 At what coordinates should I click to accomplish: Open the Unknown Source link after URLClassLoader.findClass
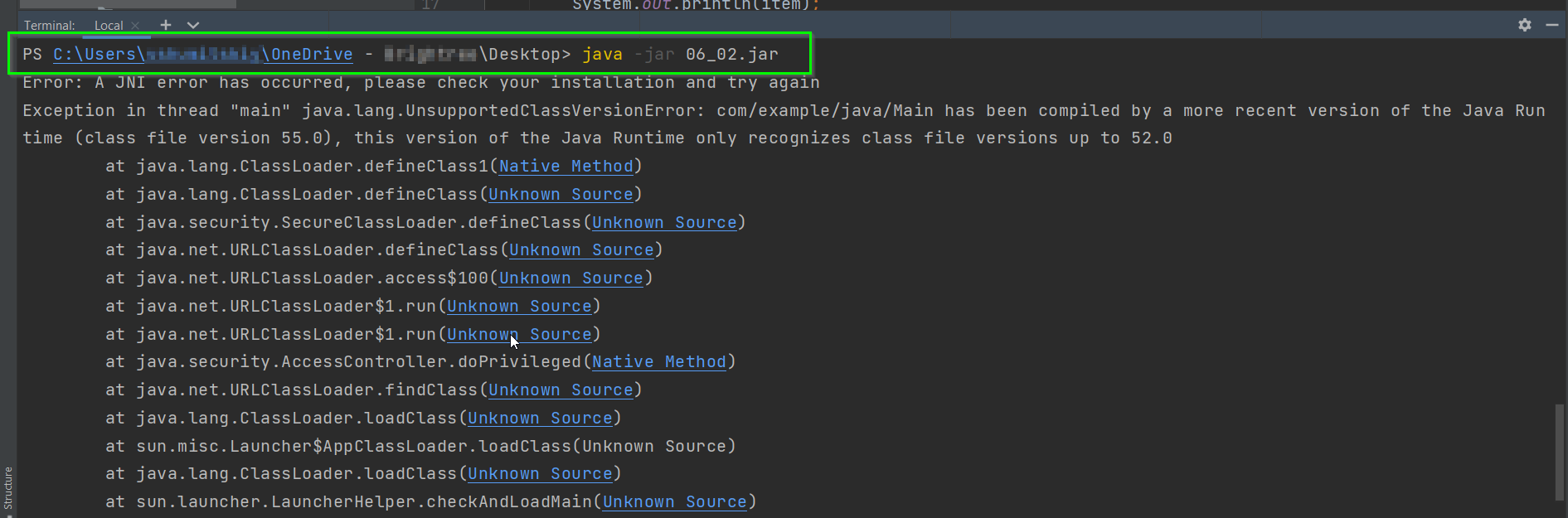561,390
